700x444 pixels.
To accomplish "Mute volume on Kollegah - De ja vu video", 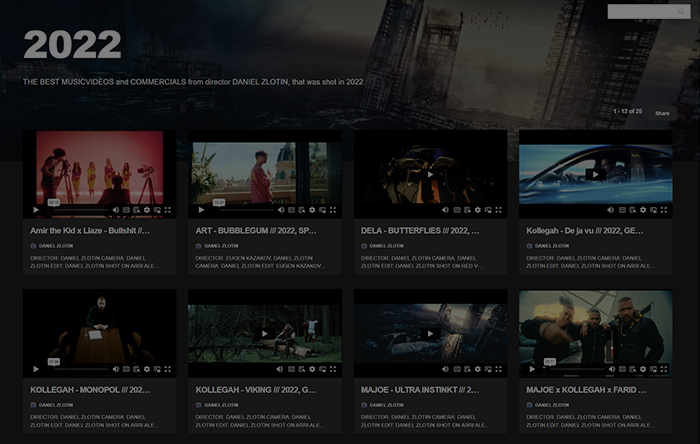I will 611,210.
